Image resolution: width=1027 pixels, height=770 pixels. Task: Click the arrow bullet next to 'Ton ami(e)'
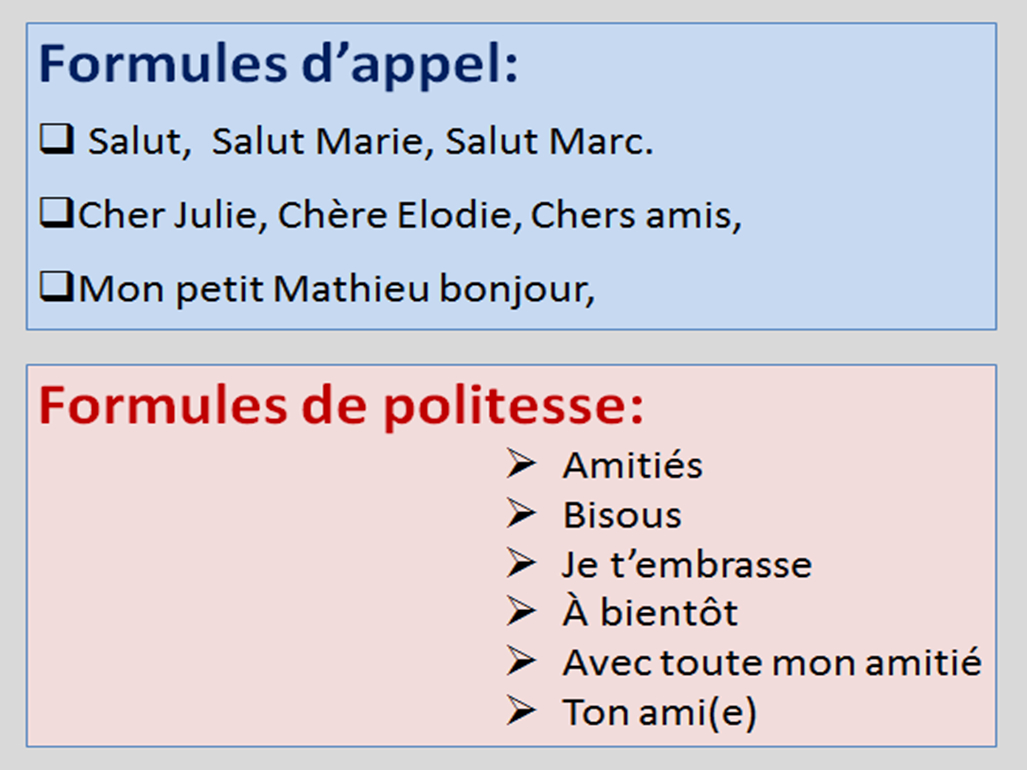coord(521,710)
